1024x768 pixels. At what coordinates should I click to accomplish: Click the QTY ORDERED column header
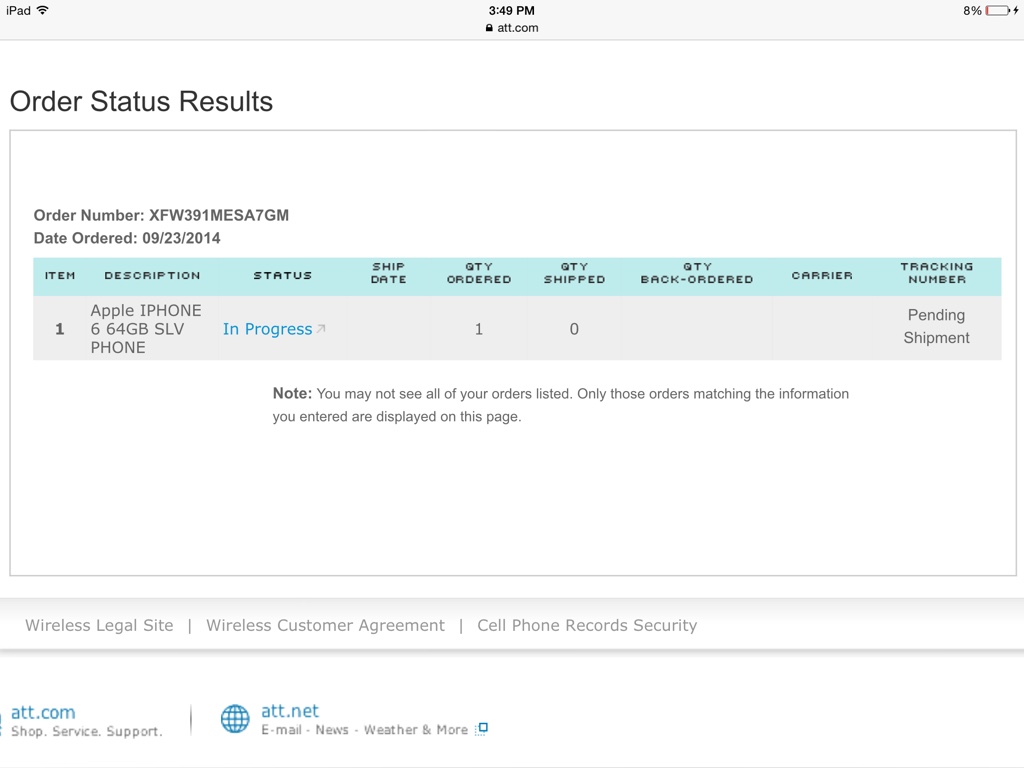[x=479, y=273]
